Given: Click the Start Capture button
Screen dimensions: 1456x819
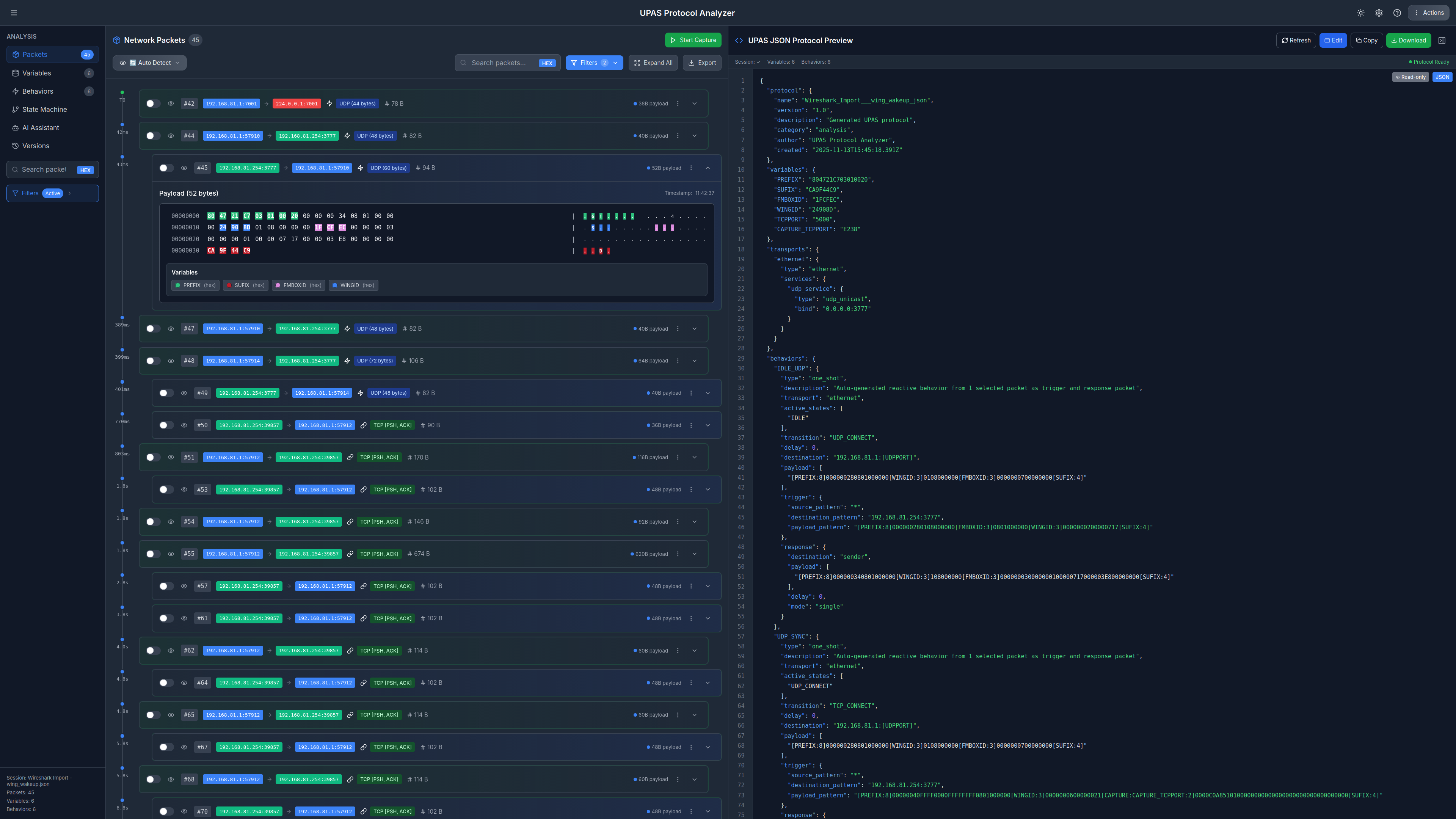Looking at the screenshot, I should [693, 40].
